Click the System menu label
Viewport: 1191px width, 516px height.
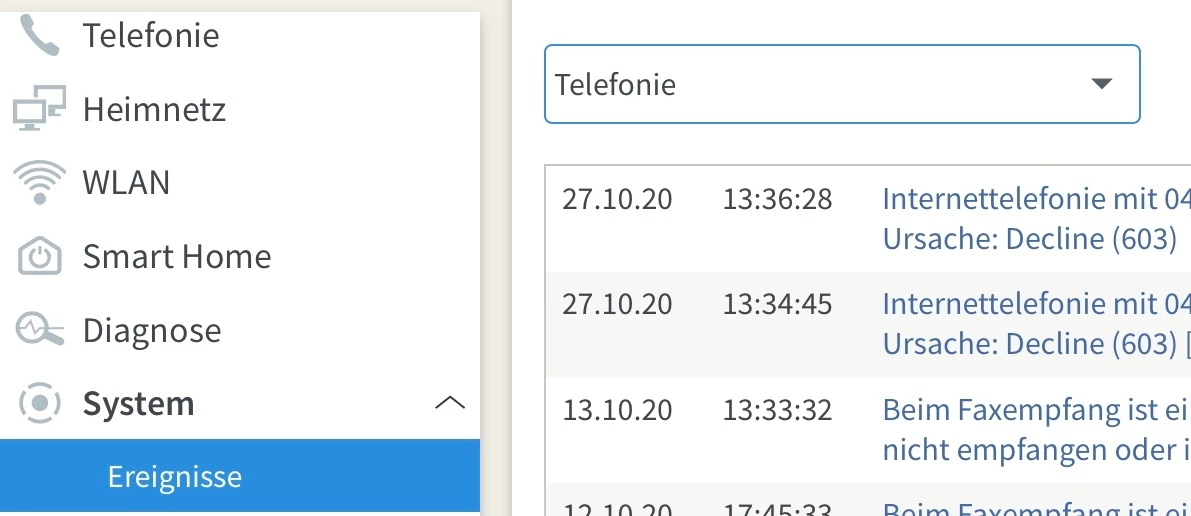[x=138, y=404]
